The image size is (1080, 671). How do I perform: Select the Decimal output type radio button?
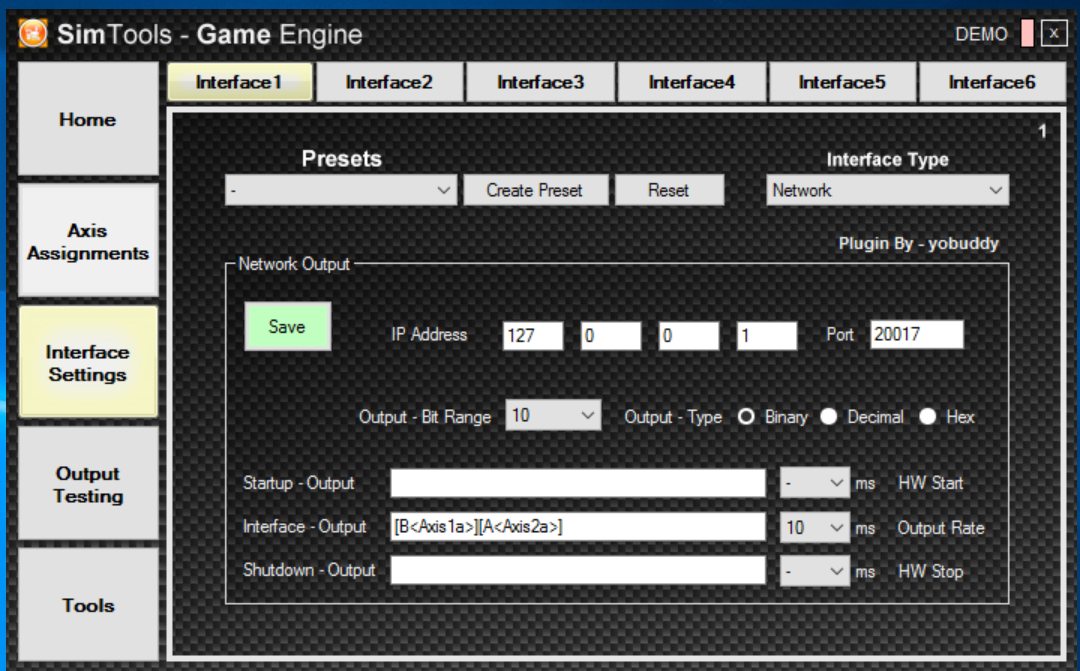(x=829, y=416)
